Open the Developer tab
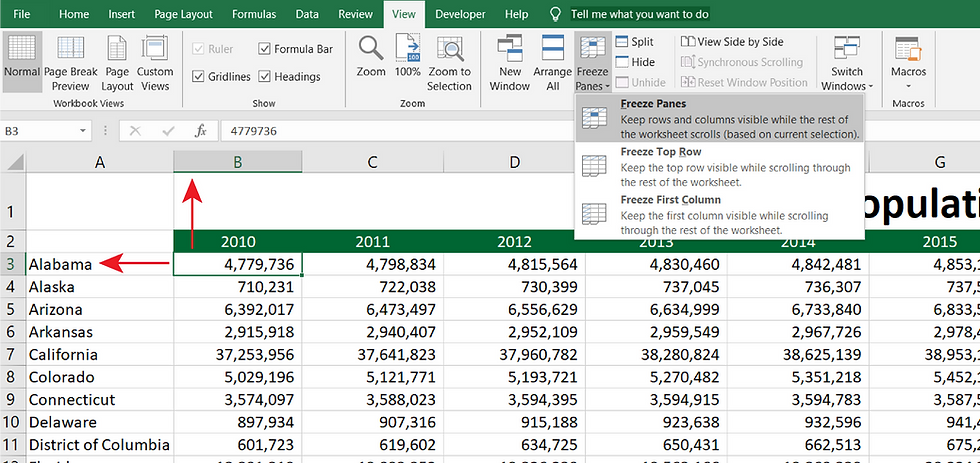The height and width of the screenshot is (463, 980). (x=460, y=14)
